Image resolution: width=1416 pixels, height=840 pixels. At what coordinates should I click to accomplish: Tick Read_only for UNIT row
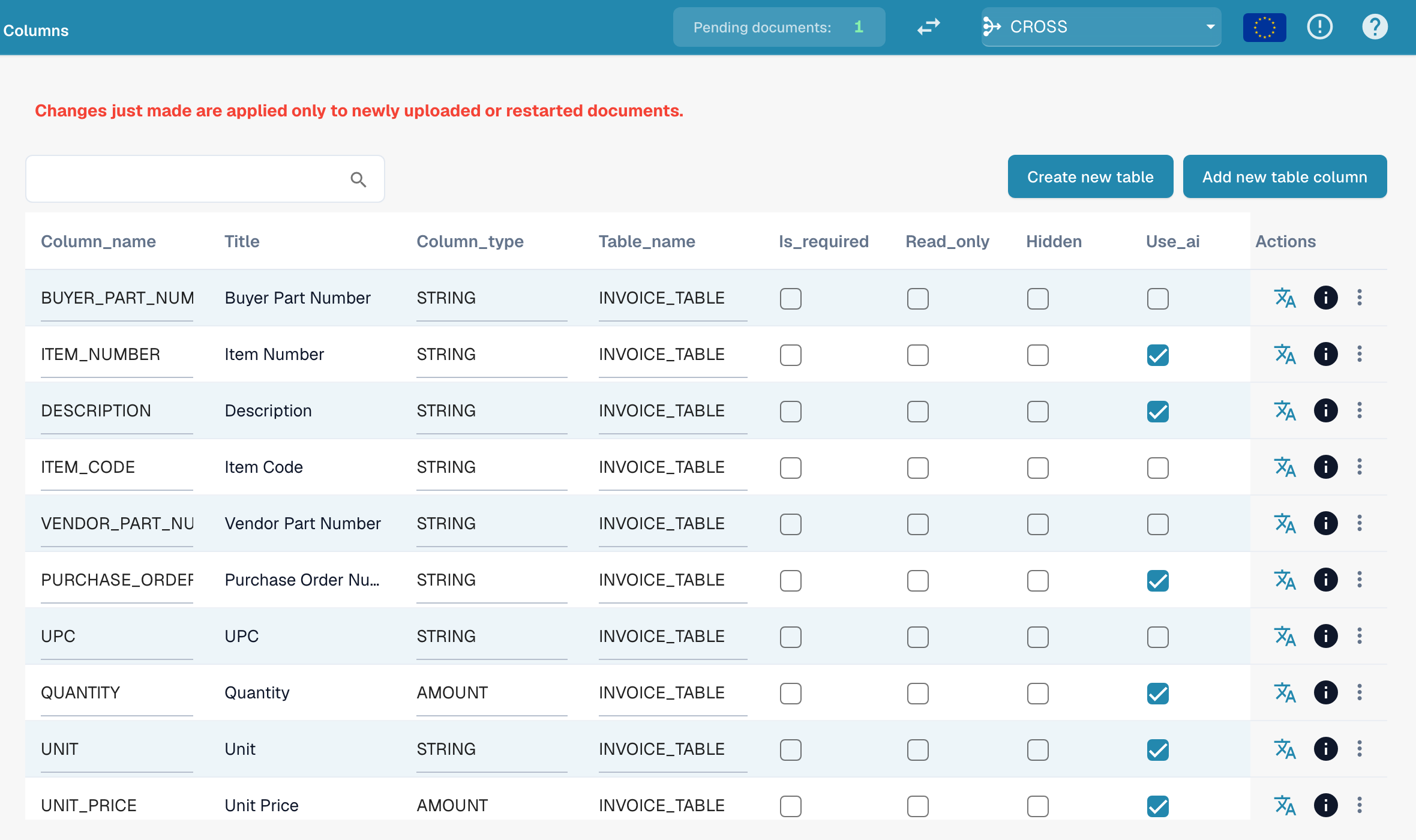click(x=917, y=749)
